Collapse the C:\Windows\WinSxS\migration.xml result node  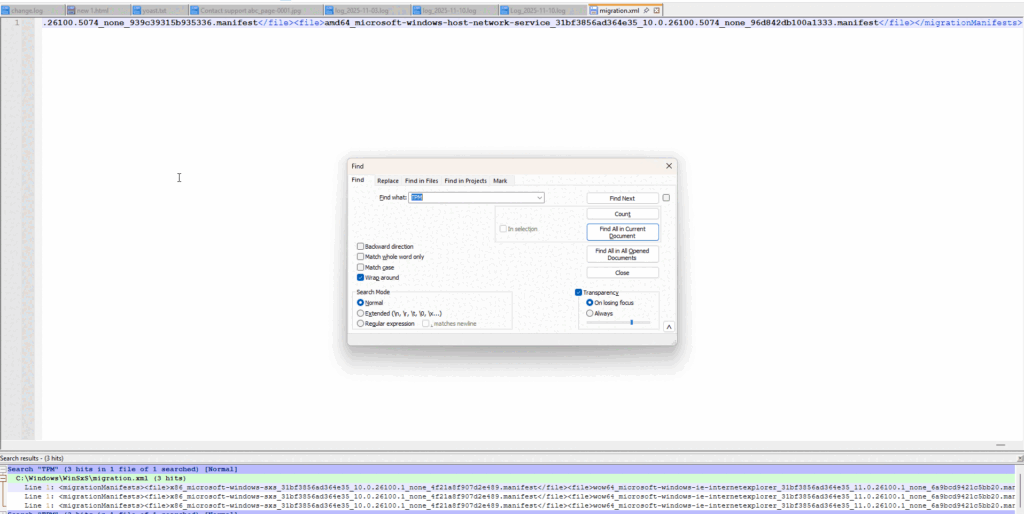[x=4, y=479]
